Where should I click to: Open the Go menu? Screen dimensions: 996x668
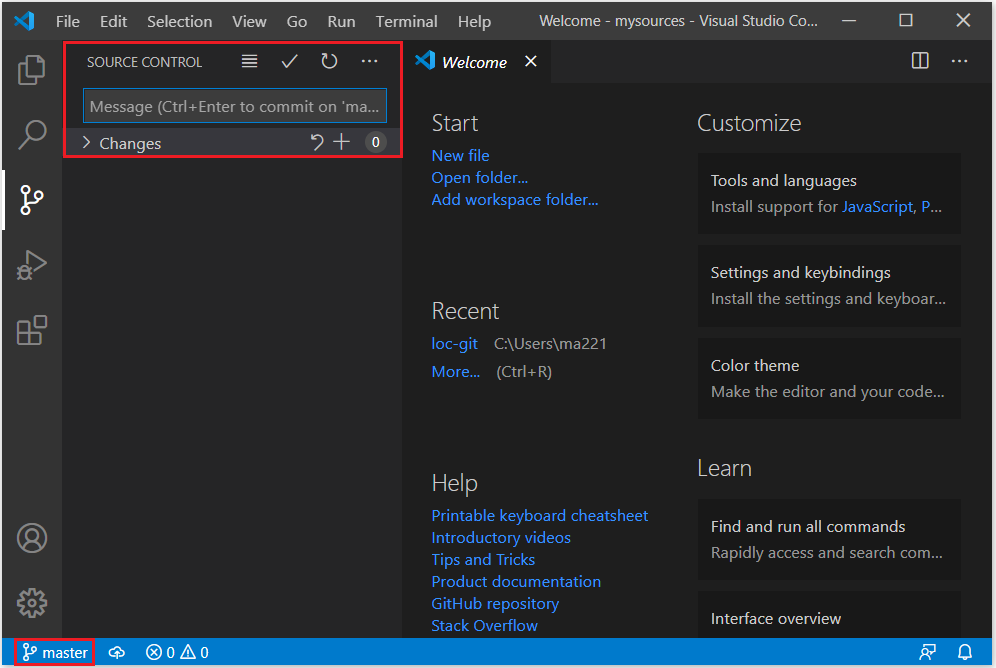point(297,22)
